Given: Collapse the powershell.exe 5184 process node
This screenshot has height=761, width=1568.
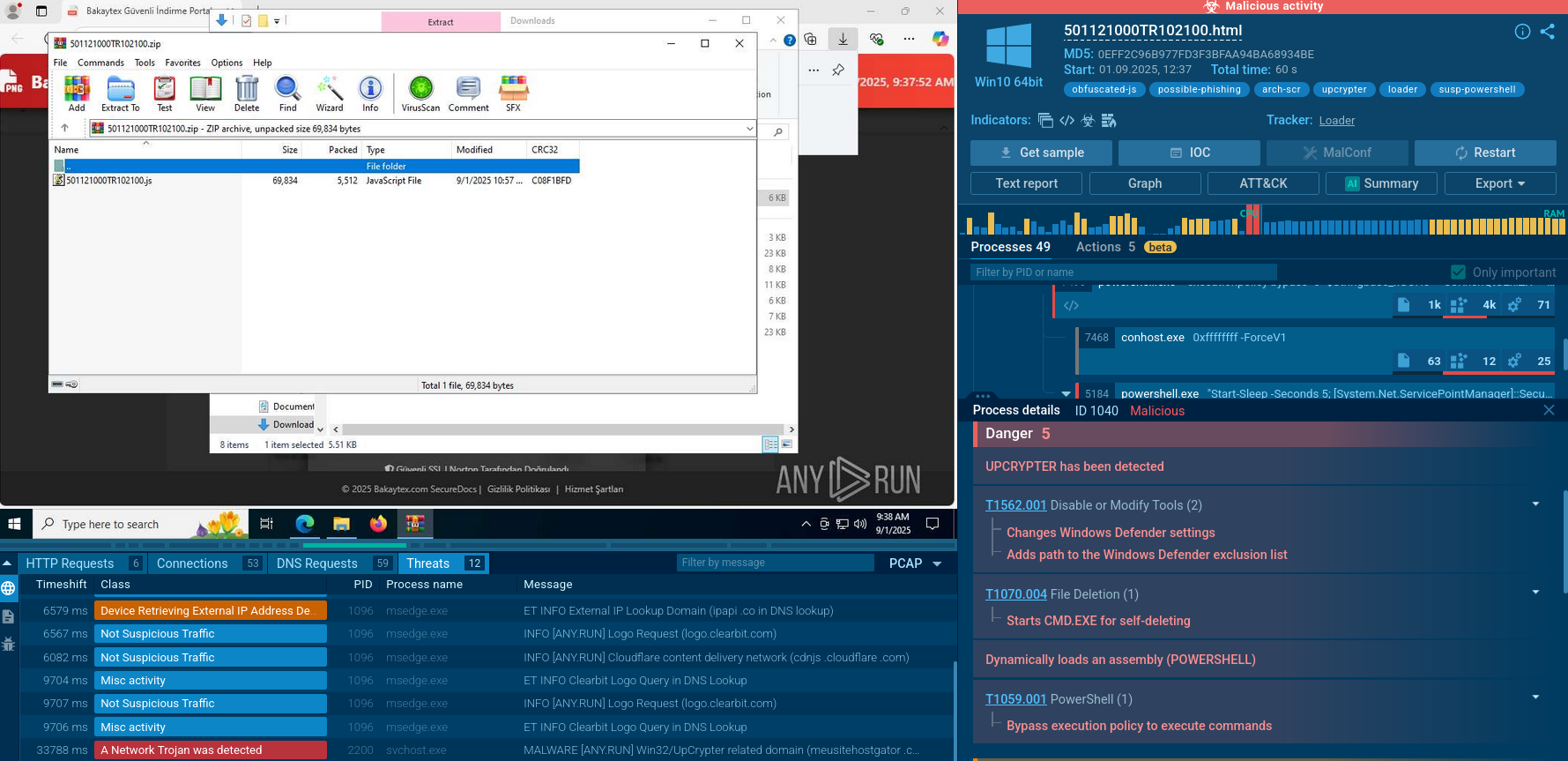Looking at the screenshot, I should click(x=1066, y=394).
